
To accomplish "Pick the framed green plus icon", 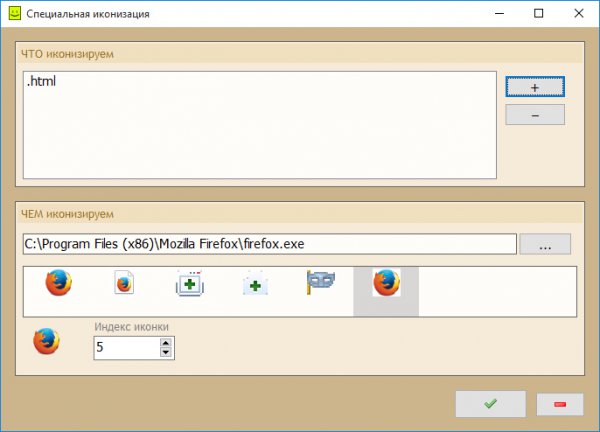I will [190, 283].
